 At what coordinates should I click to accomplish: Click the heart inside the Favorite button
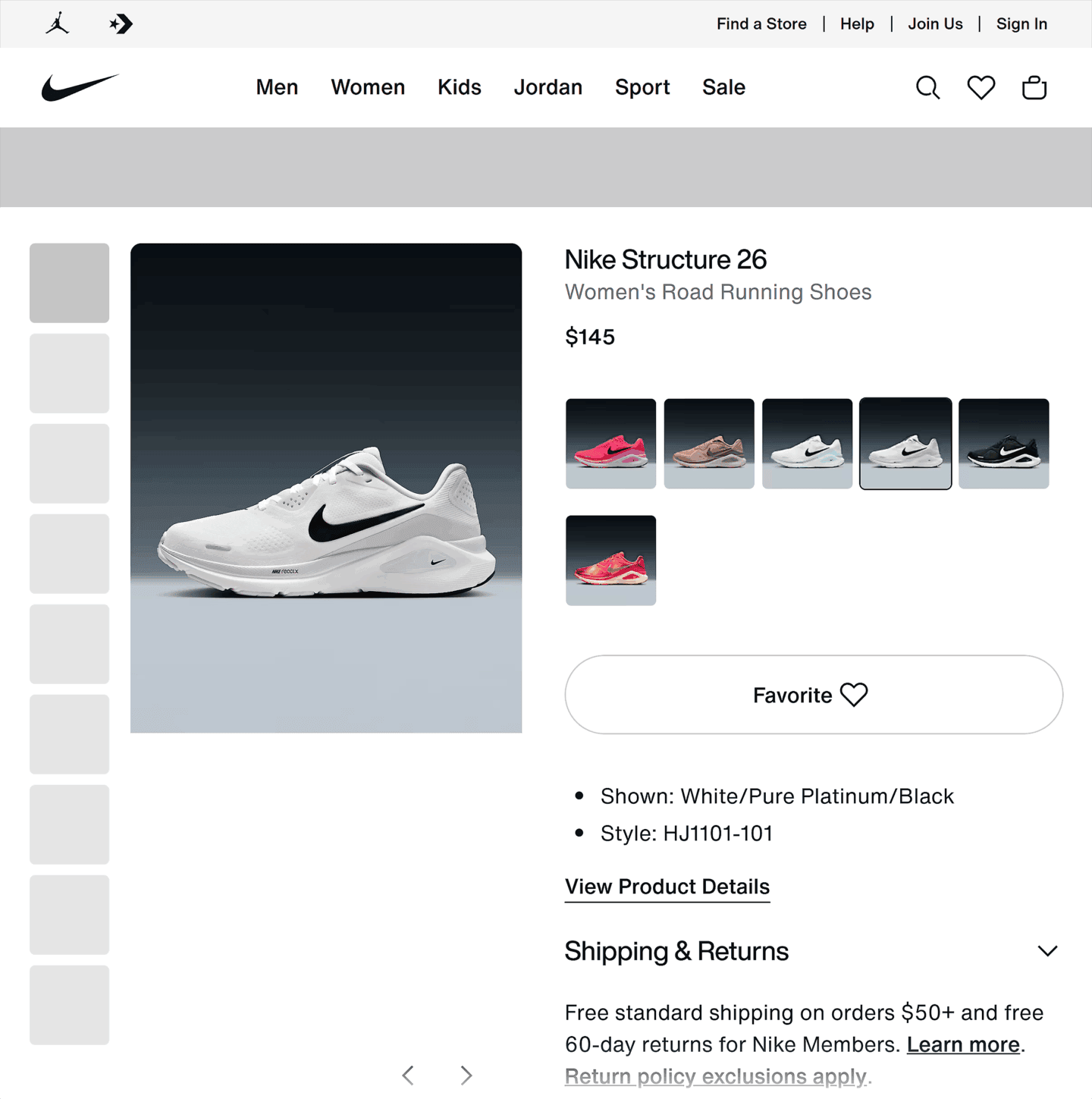(855, 695)
